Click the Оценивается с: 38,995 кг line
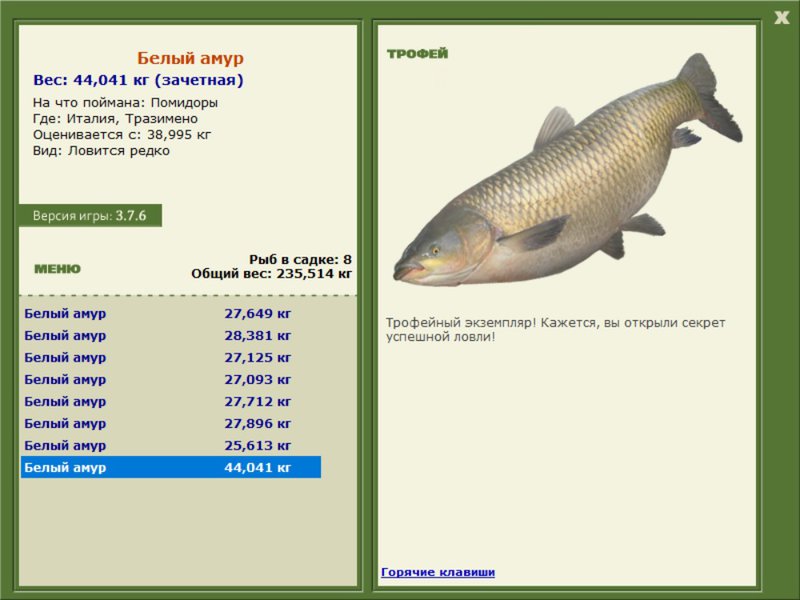800x600 pixels. (x=122, y=135)
